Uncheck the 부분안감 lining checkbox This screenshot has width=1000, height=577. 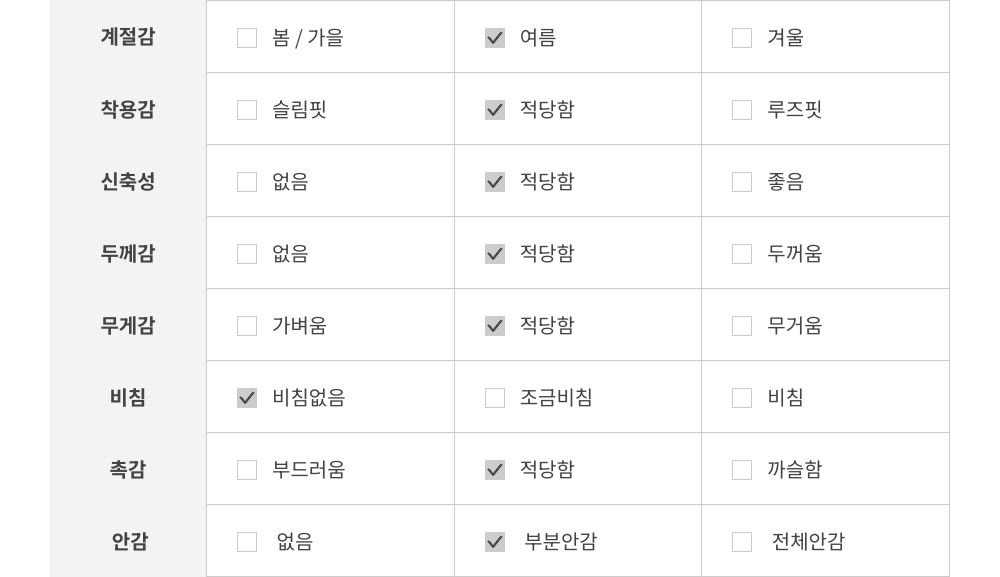495,542
